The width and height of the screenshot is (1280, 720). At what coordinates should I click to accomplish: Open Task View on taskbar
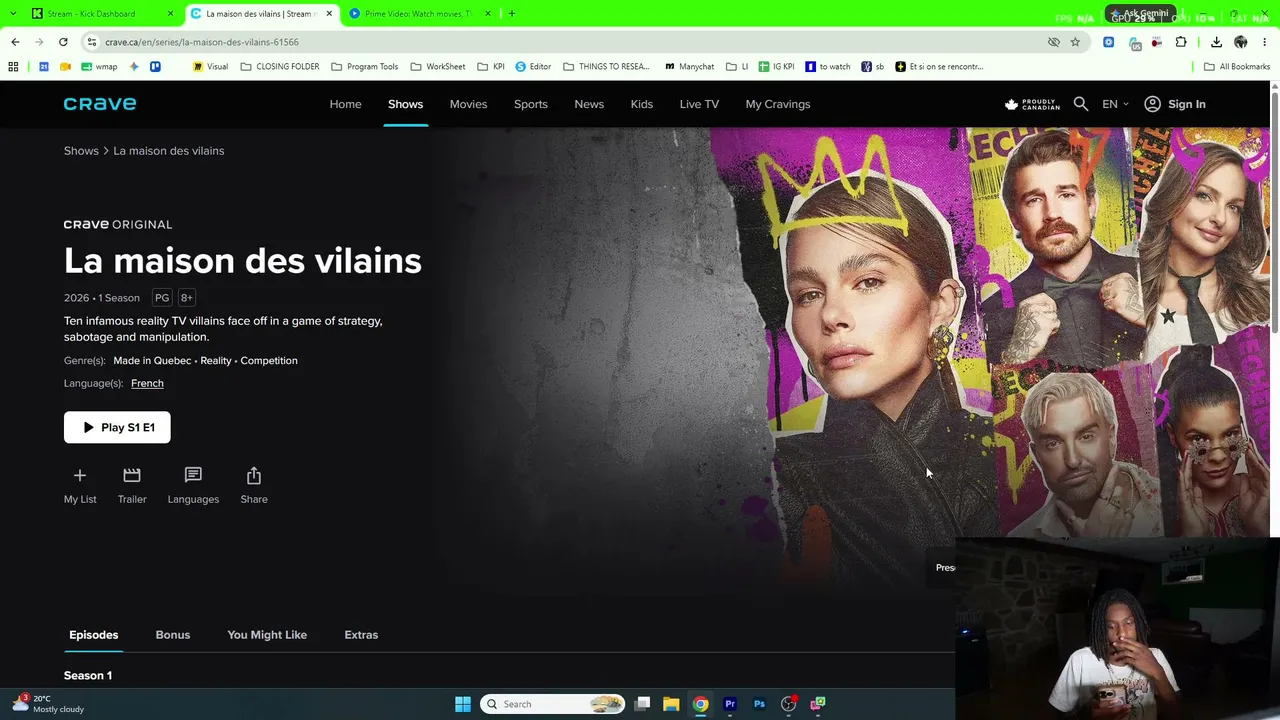point(642,704)
